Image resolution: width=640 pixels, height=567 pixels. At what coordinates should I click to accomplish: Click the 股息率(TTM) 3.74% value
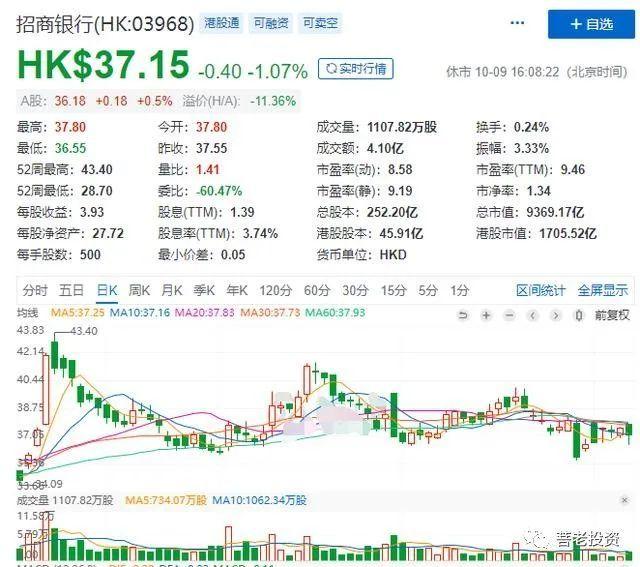(x=260, y=233)
